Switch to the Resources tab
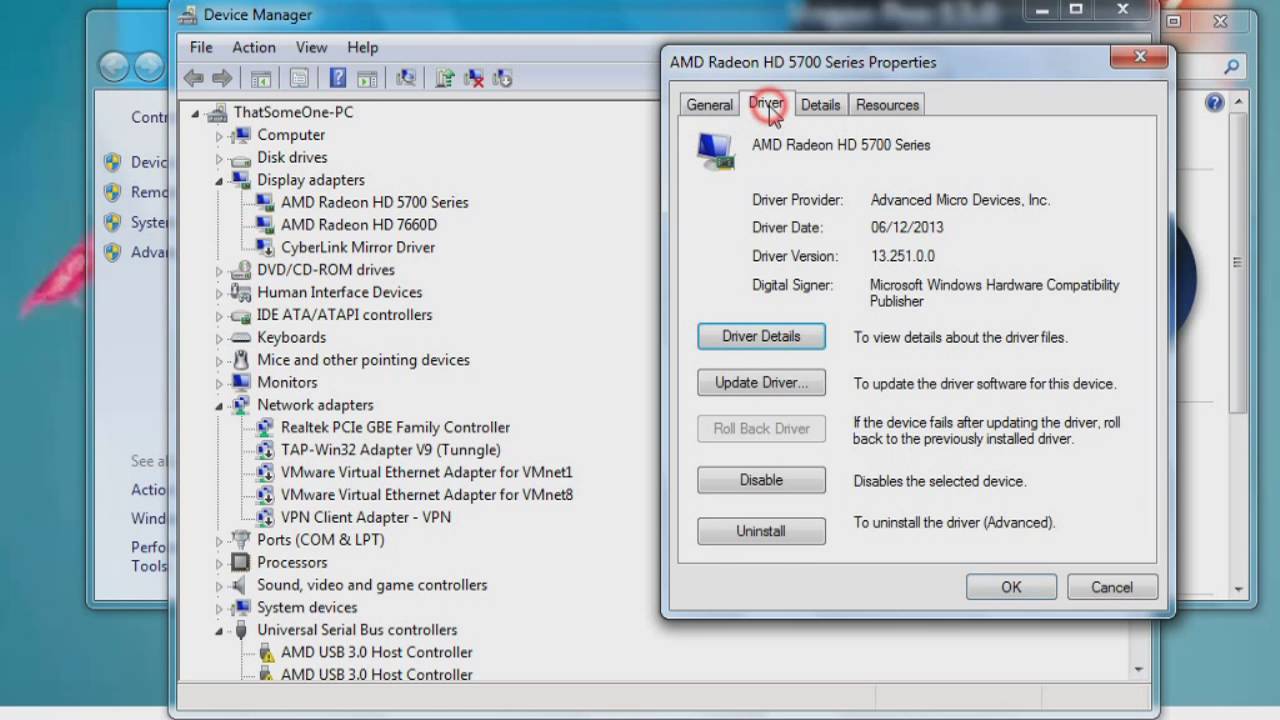This screenshot has width=1280, height=720. (887, 105)
